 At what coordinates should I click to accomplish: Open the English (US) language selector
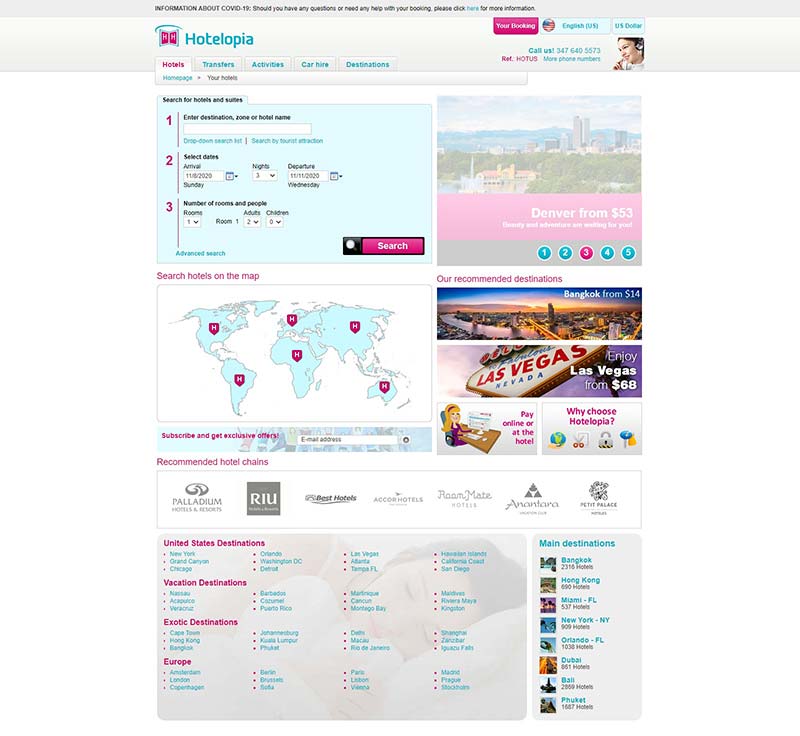[576, 26]
